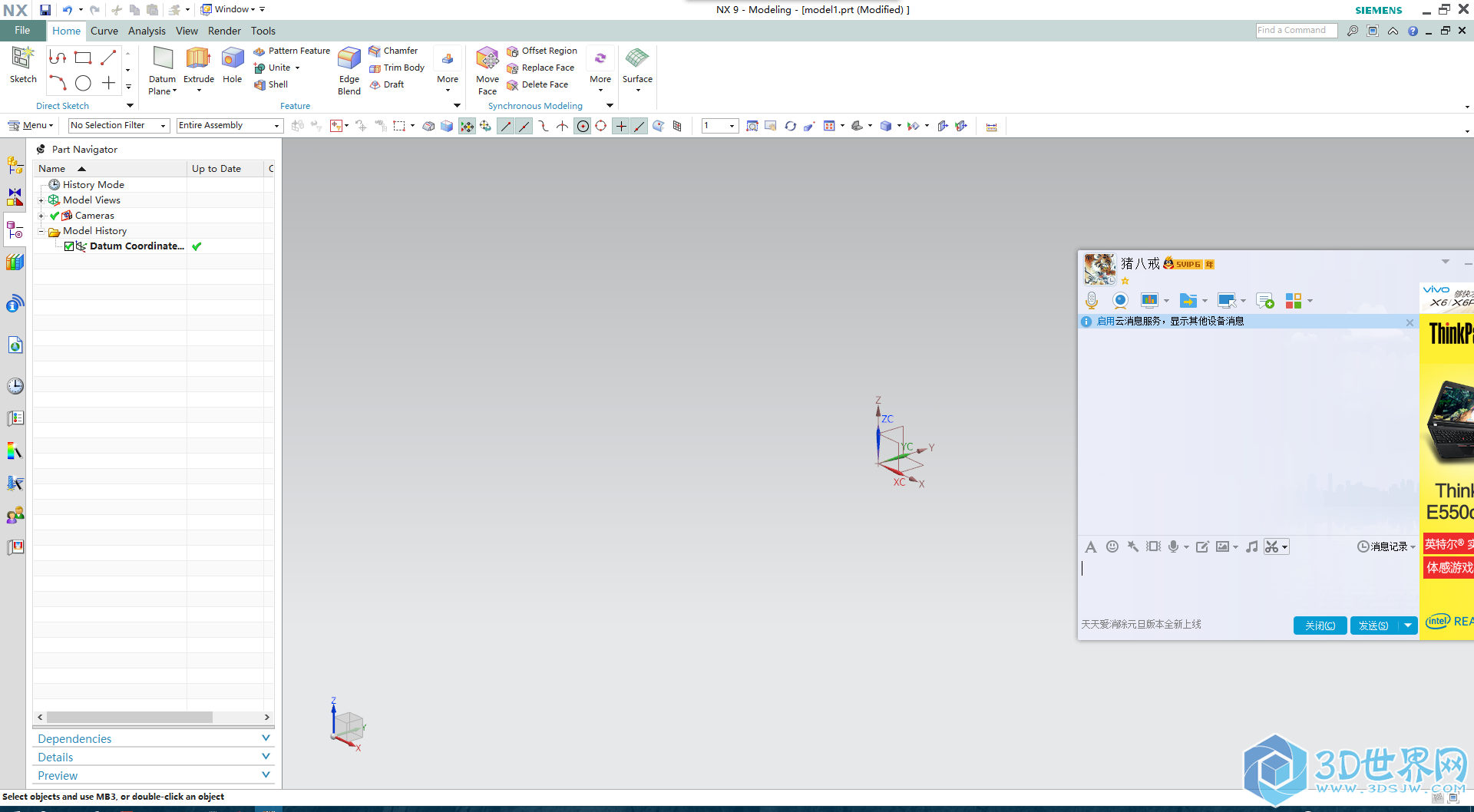Click the send button in chat
The height and width of the screenshot is (812, 1474).
click(x=1373, y=626)
